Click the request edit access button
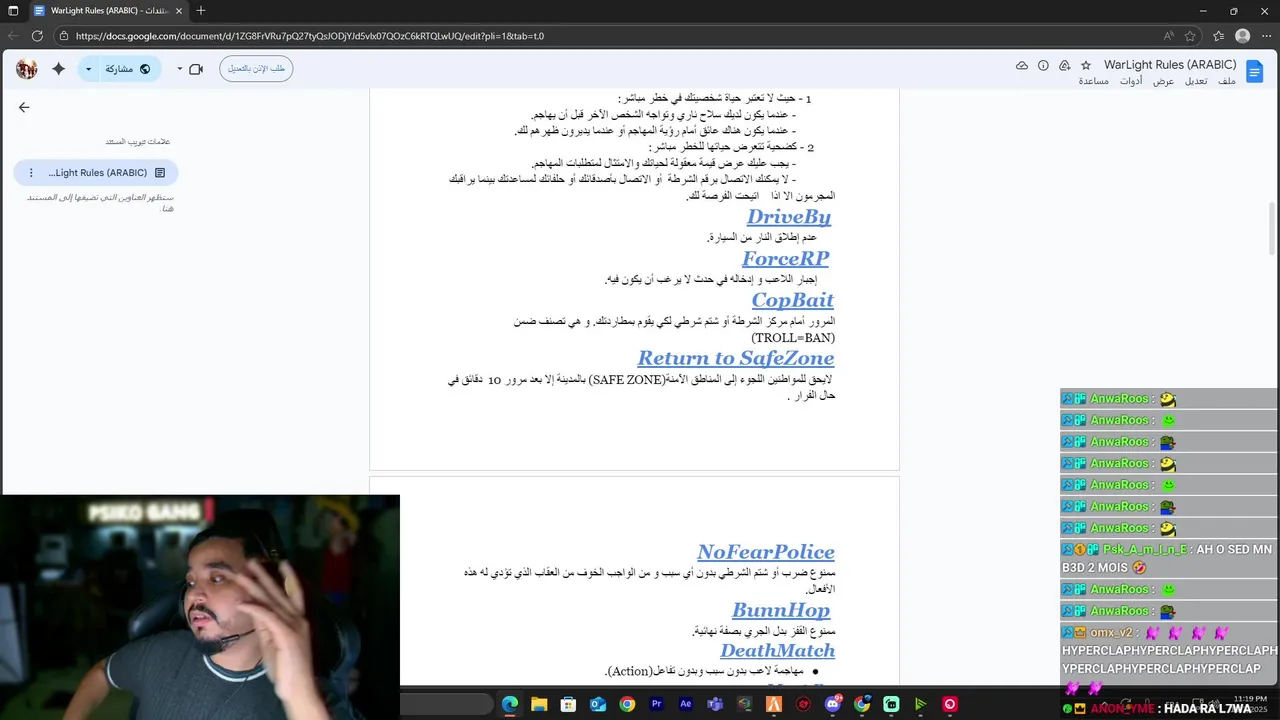Viewport: 1280px width, 720px height. pos(256,69)
